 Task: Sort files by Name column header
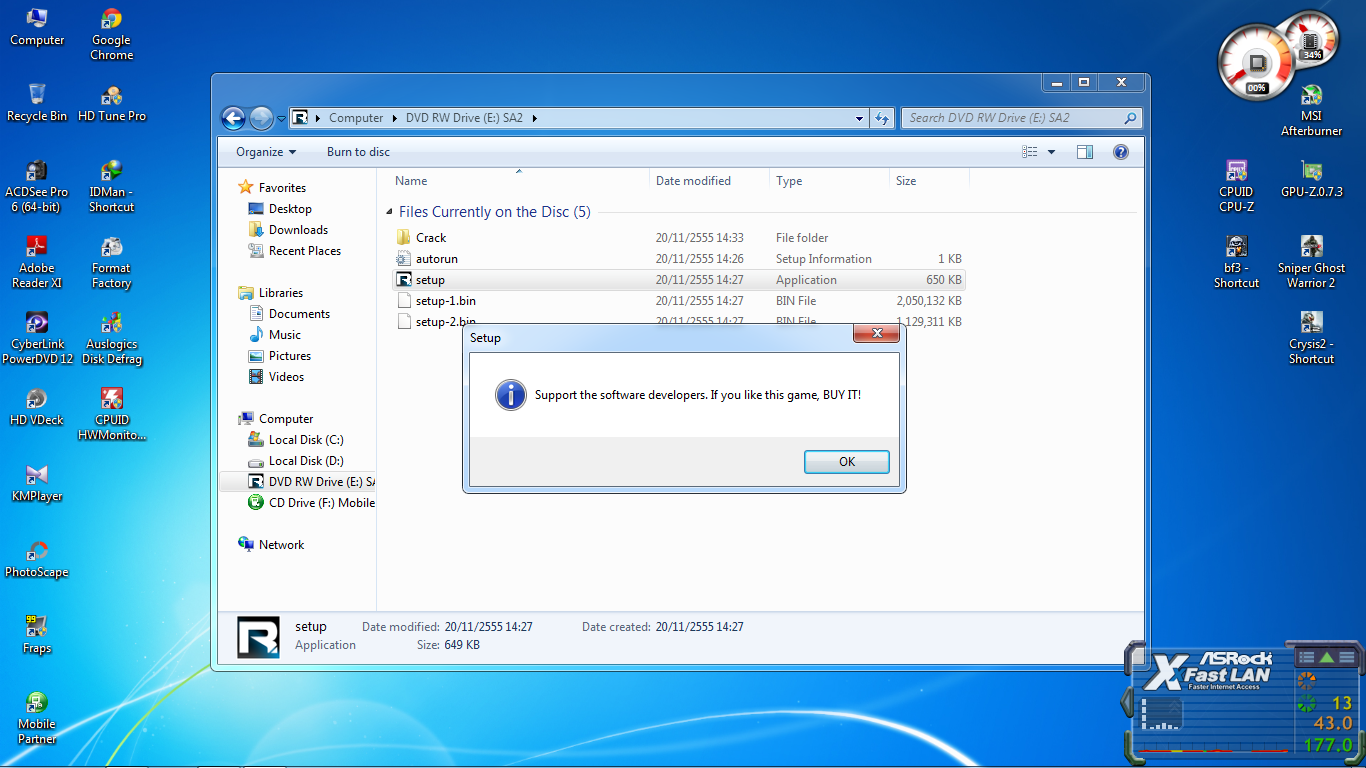pos(513,181)
